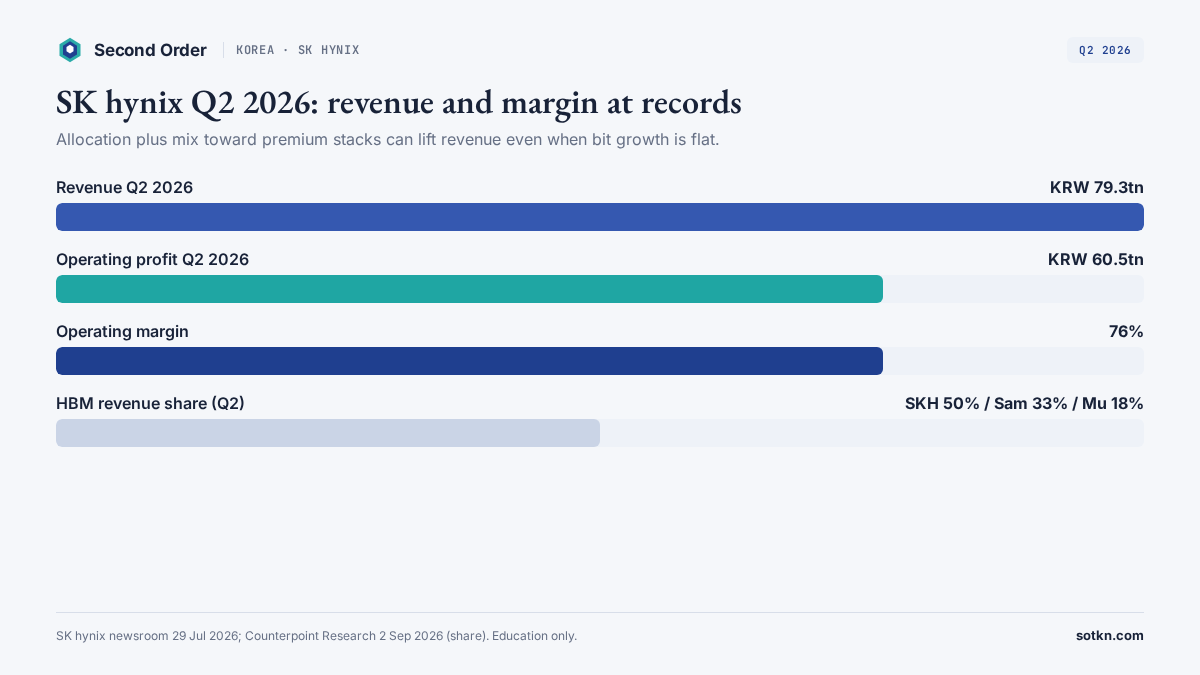
Task: Click the dark blue Operating margin bar
Action: pos(469,361)
